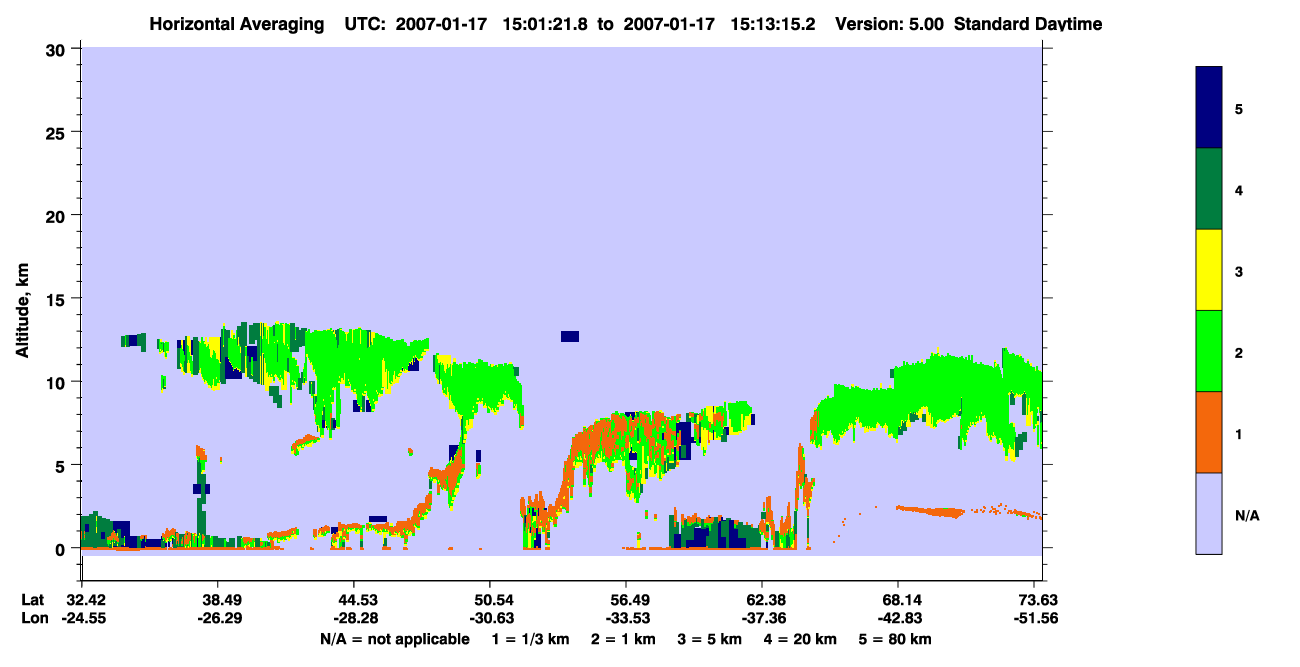Click the '4 = 20 km' legend text

pyautogui.click(x=802, y=639)
